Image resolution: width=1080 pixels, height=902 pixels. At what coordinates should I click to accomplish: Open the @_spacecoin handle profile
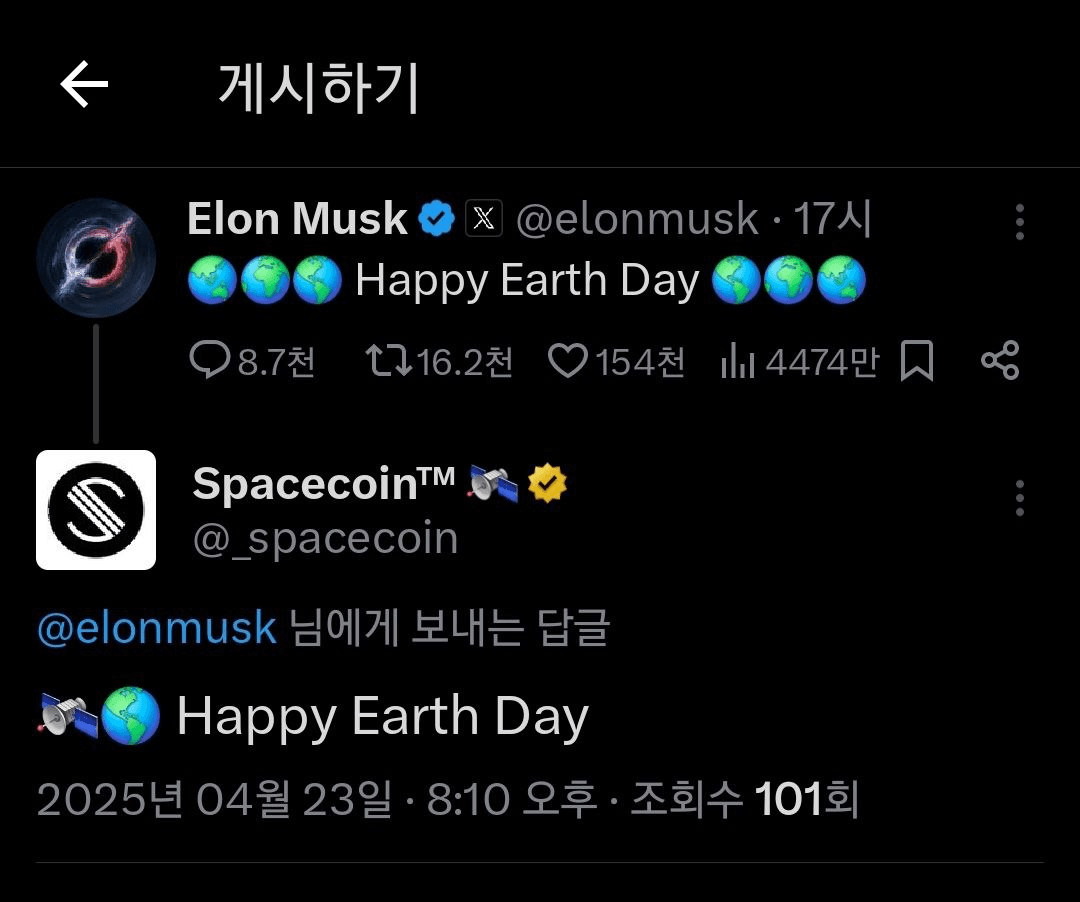click(325, 539)
